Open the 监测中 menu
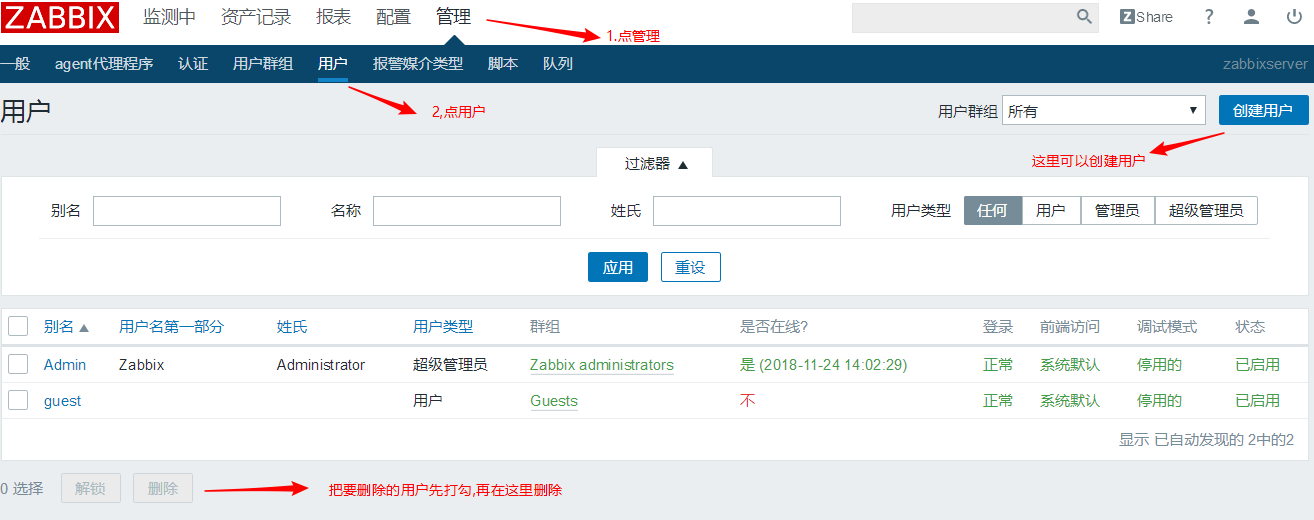Image resolution: width=1314 pixels, height=520 pixels. click(170, 17)
